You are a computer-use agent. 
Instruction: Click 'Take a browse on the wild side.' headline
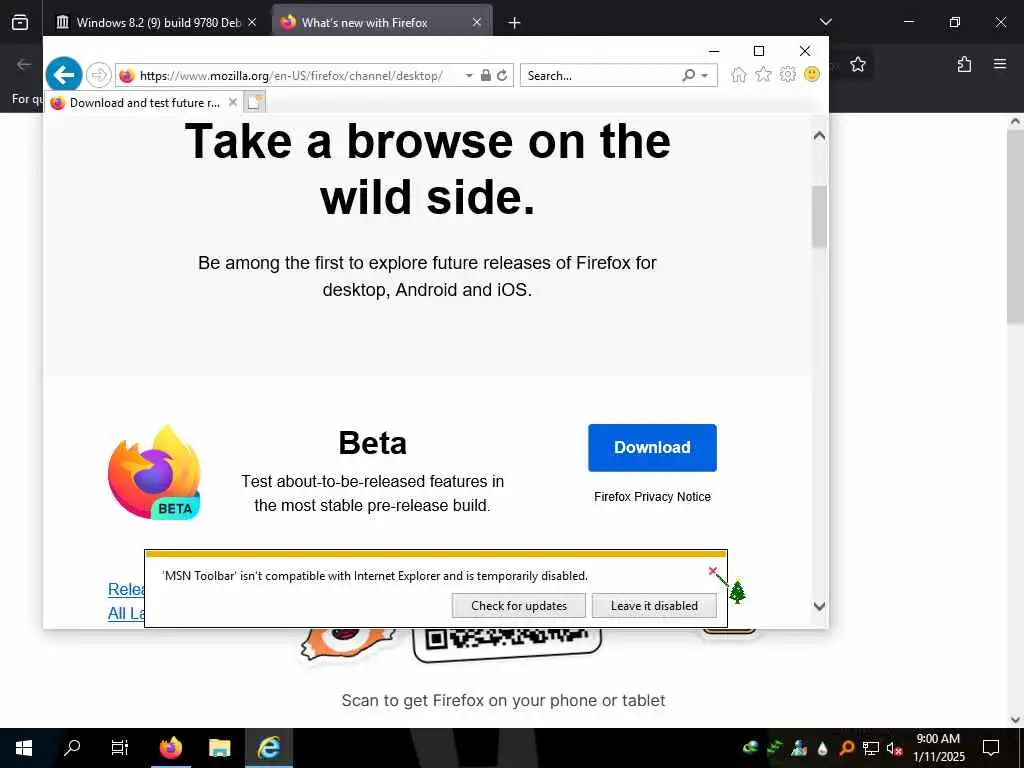tap(428, 168)
